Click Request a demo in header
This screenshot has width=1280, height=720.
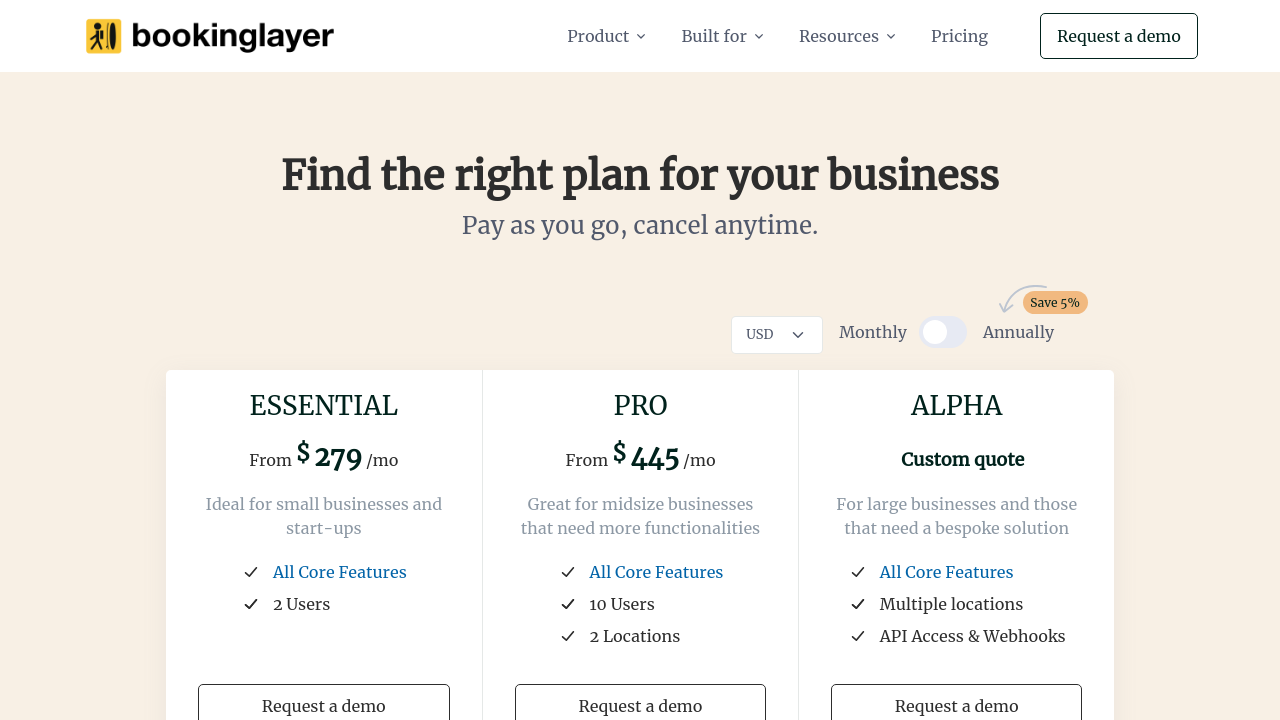(x=1118, y=36)
